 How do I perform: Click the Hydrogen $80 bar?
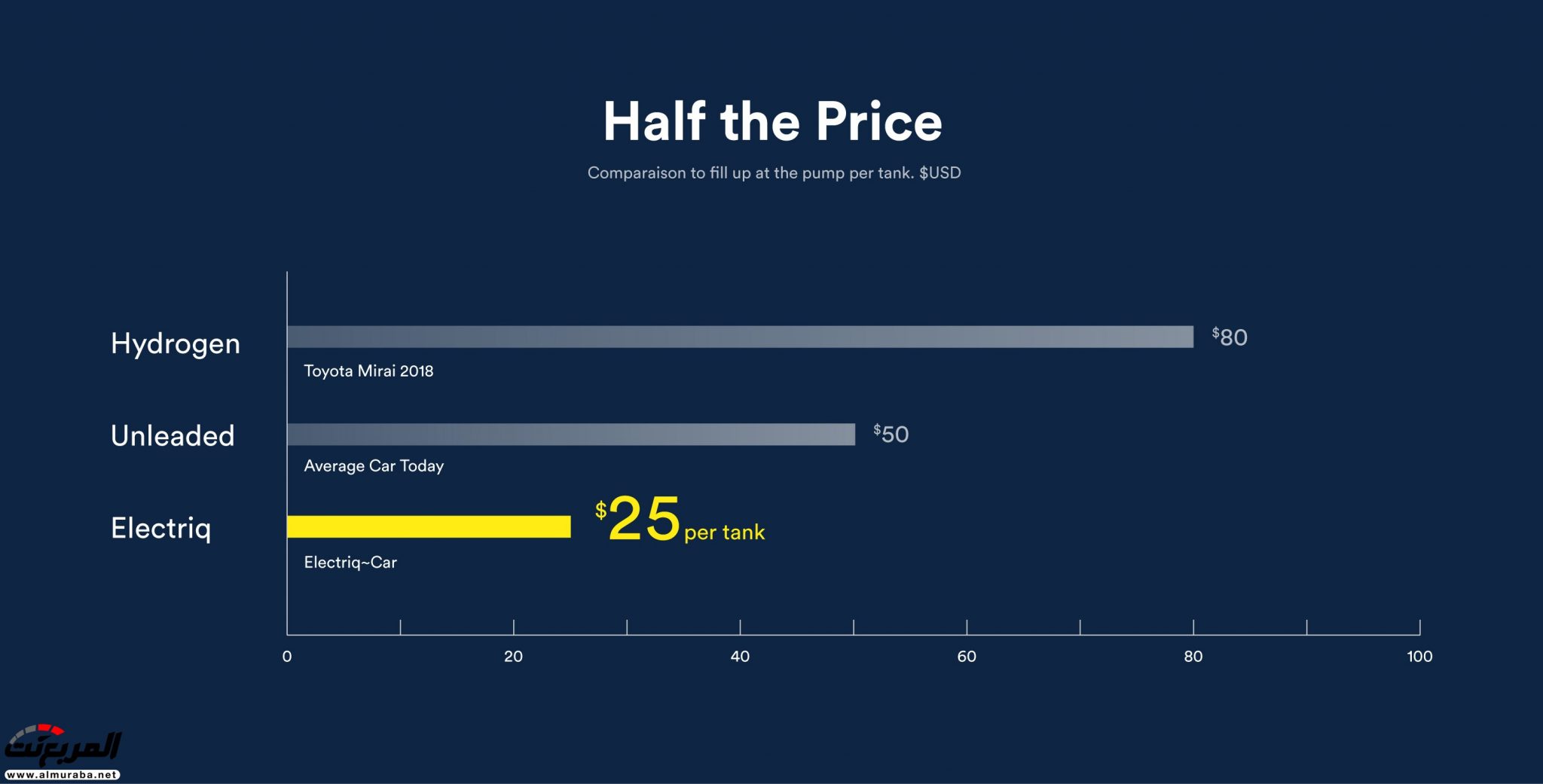(x=740, y=337)
